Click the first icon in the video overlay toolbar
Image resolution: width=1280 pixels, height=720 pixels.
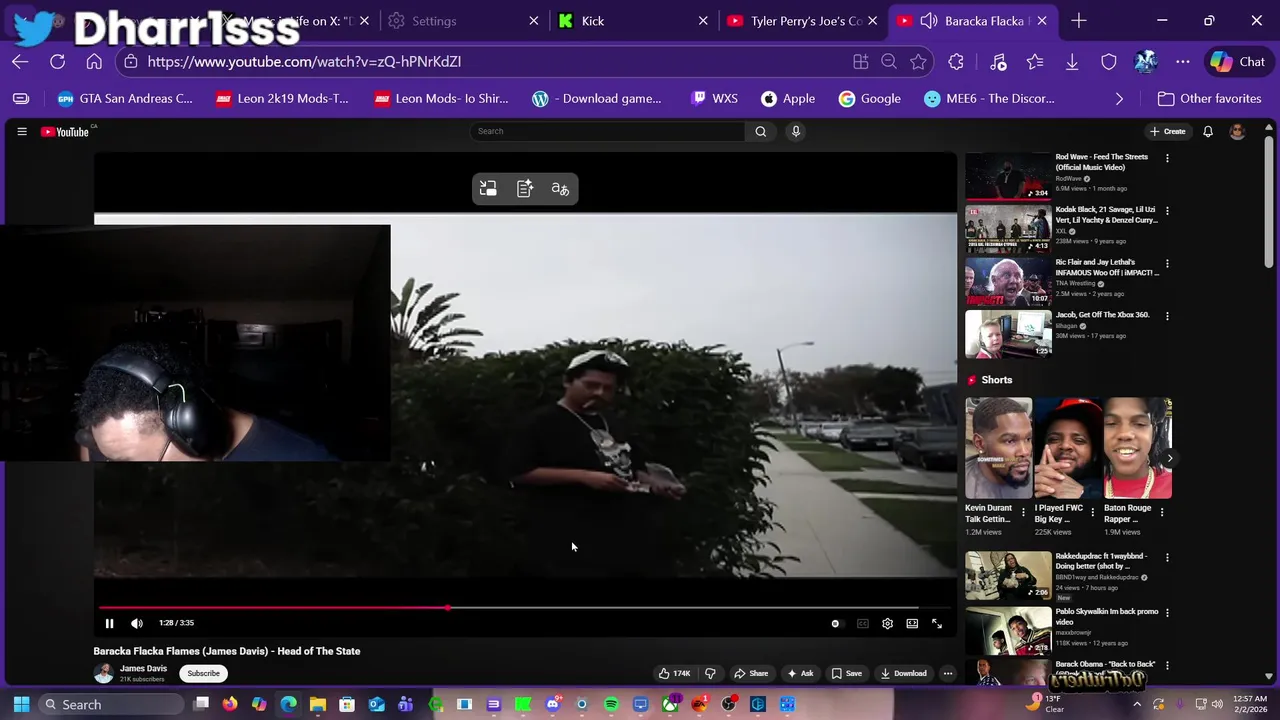coord(488,189)
